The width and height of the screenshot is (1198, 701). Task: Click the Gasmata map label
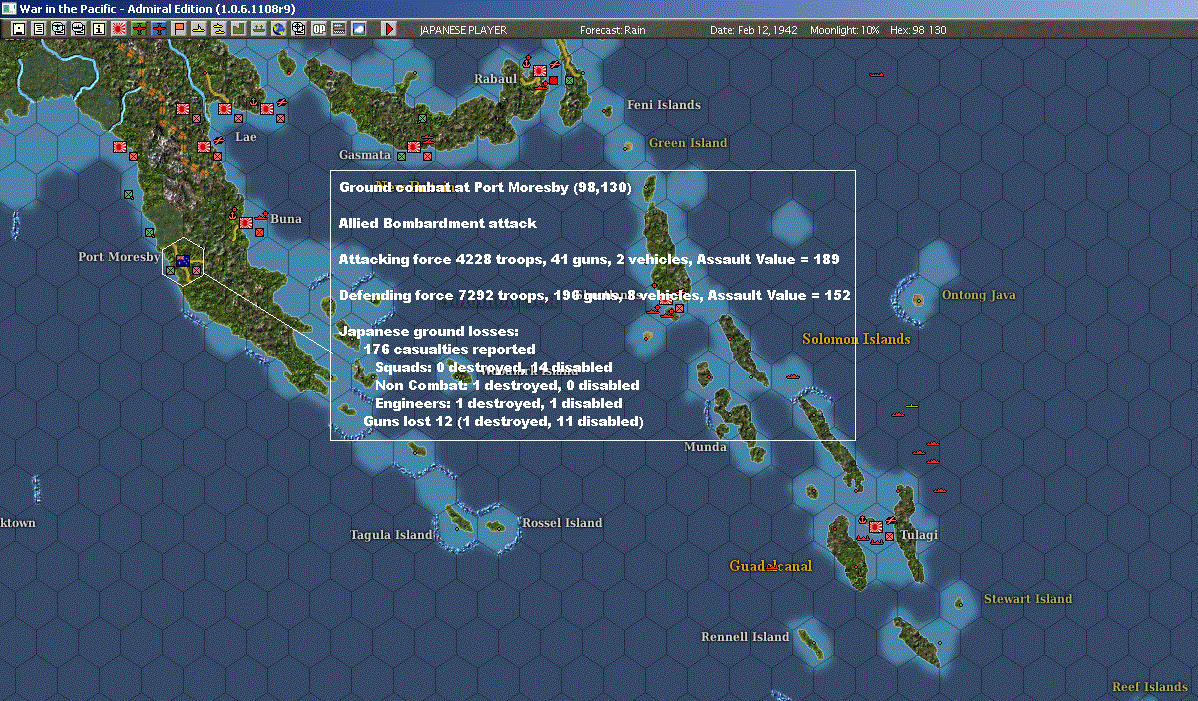click(x=364, y=155)
